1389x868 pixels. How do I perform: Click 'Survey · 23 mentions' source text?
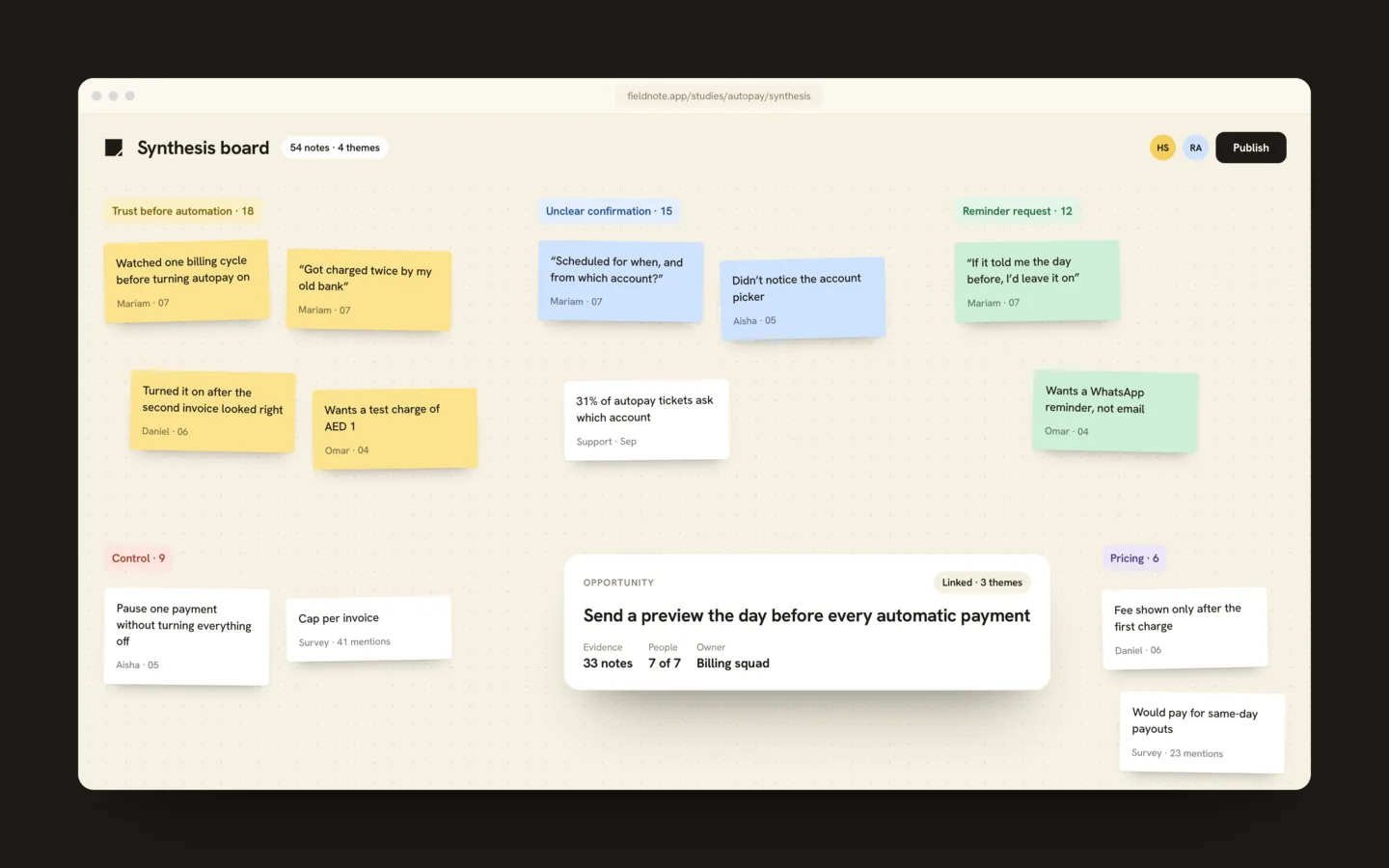(1177, 753)
